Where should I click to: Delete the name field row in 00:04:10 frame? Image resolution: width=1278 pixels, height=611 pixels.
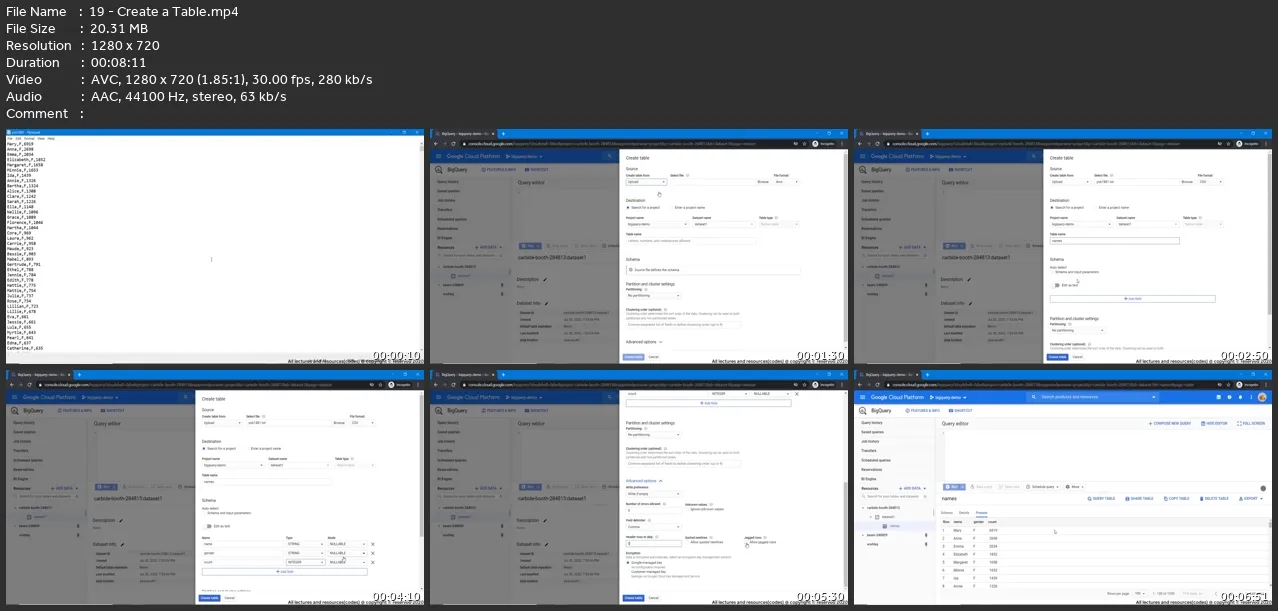point(373,543)
